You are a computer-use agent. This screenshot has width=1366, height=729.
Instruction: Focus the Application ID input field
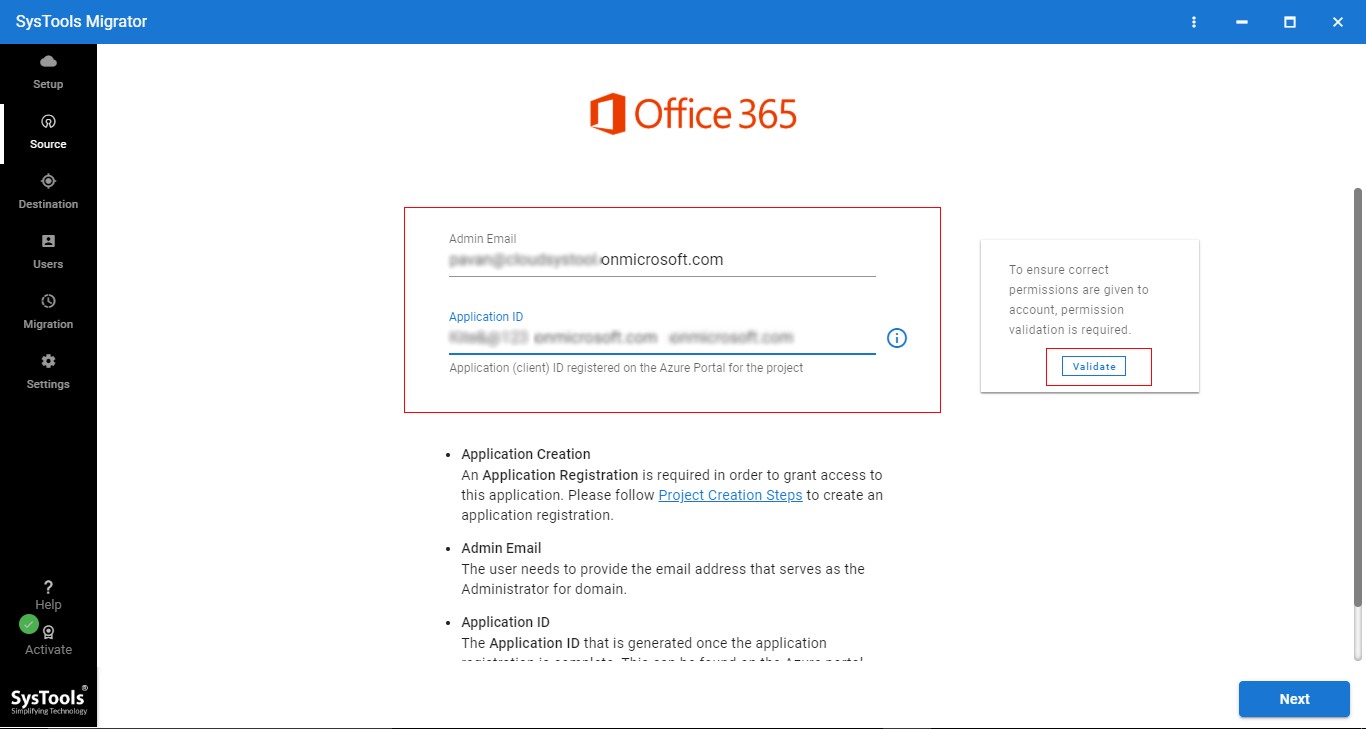click(660, 337)
